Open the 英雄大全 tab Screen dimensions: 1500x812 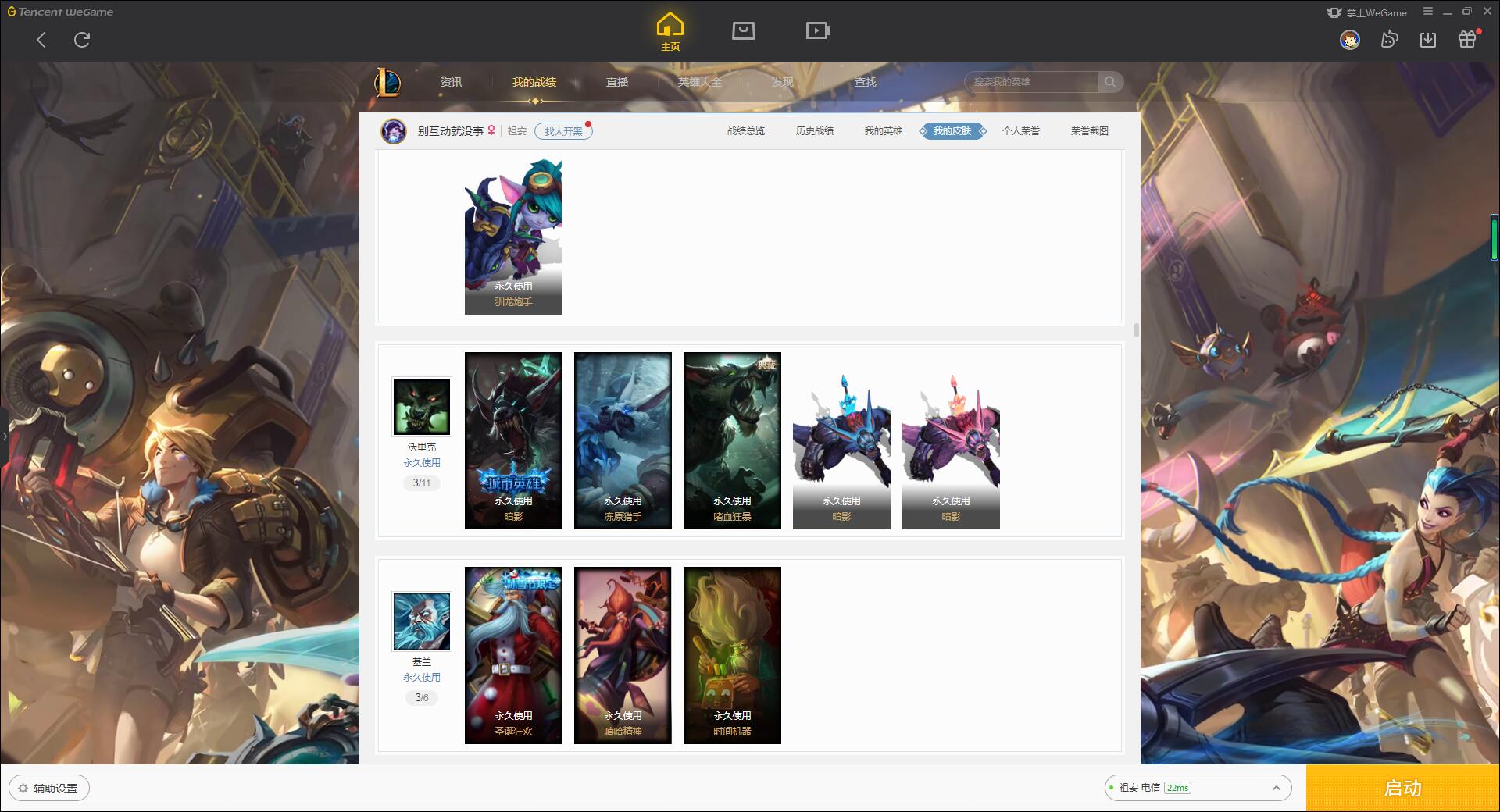pos(700,82)
